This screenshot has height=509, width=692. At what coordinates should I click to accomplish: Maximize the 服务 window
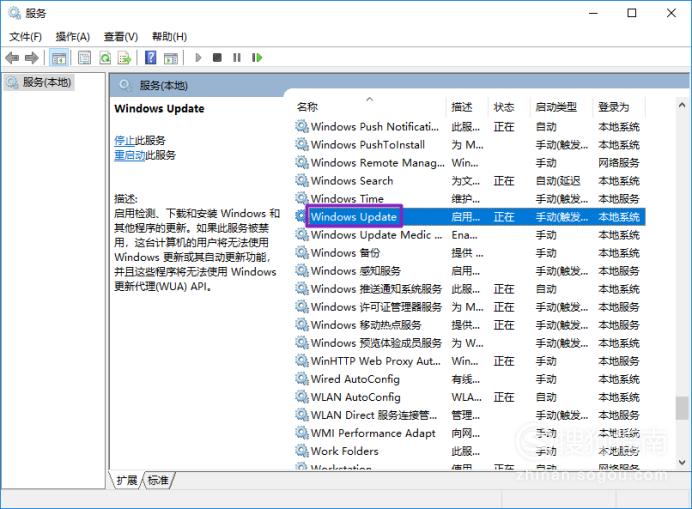[x=632, y=13]
